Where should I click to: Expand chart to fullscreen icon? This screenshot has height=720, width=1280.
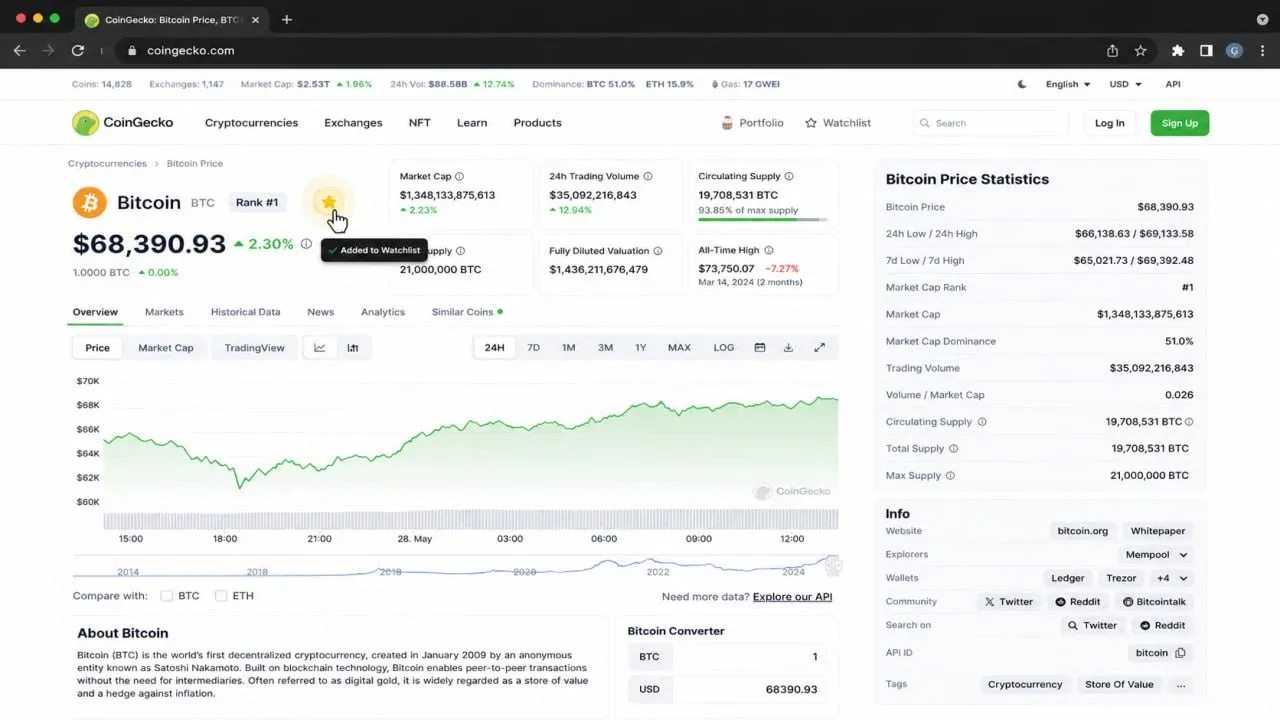click(820, 348)
